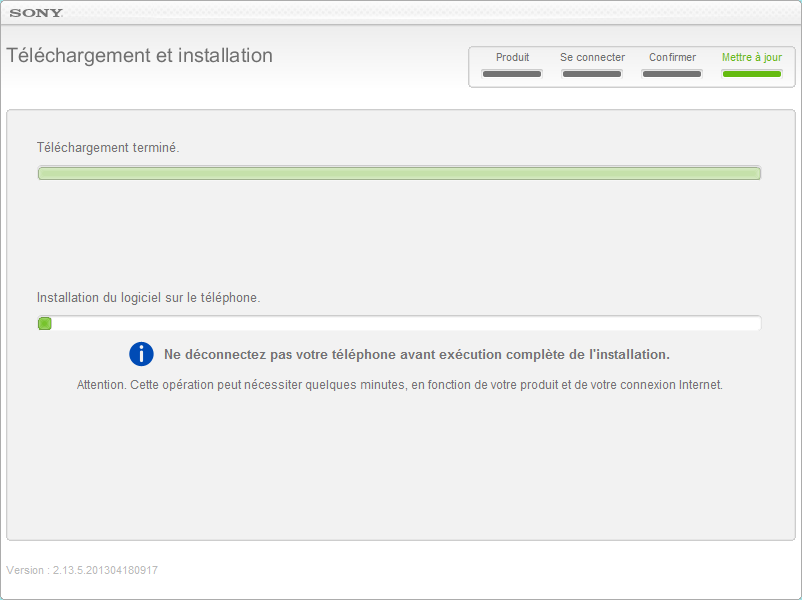Image resolution: width=802 pixels, height=600 pixels.
Task: Click the green Mettre à jour step indicator bar
Action: coord(752,74)
